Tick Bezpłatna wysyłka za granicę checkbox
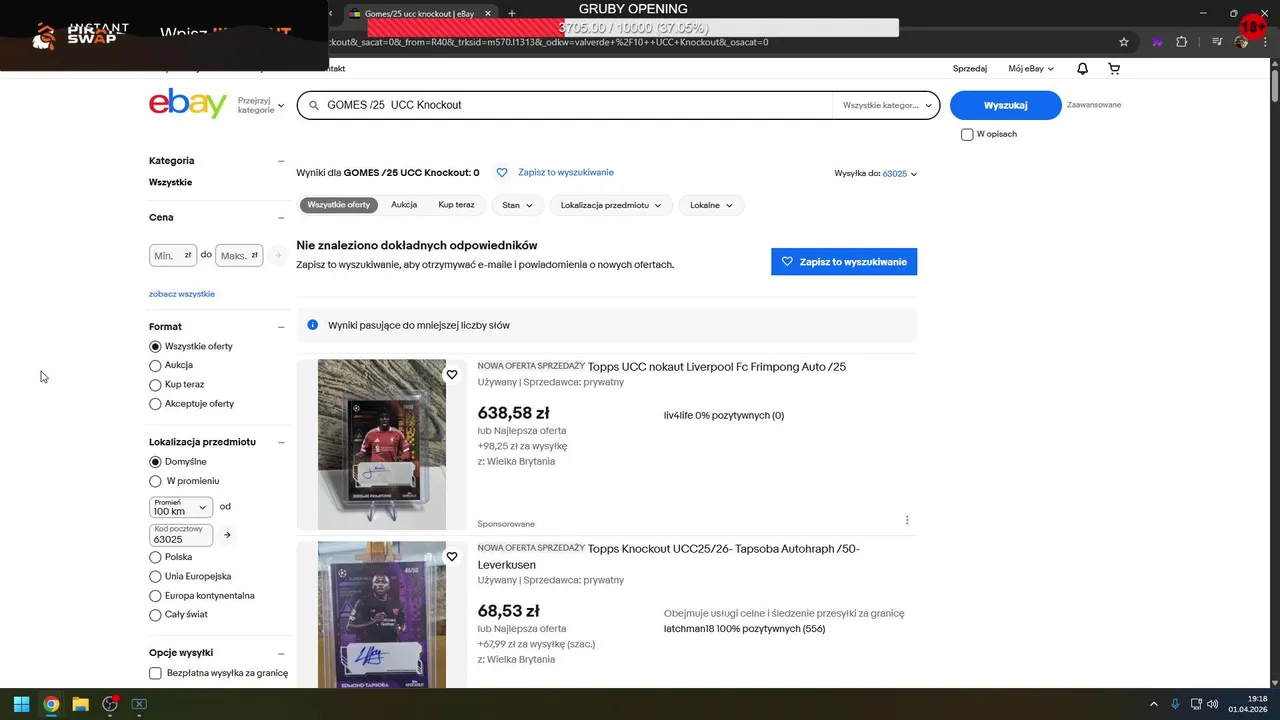The height and width of the screenshot is (720, 1280). pyautogui.click(x=155, y=673)
